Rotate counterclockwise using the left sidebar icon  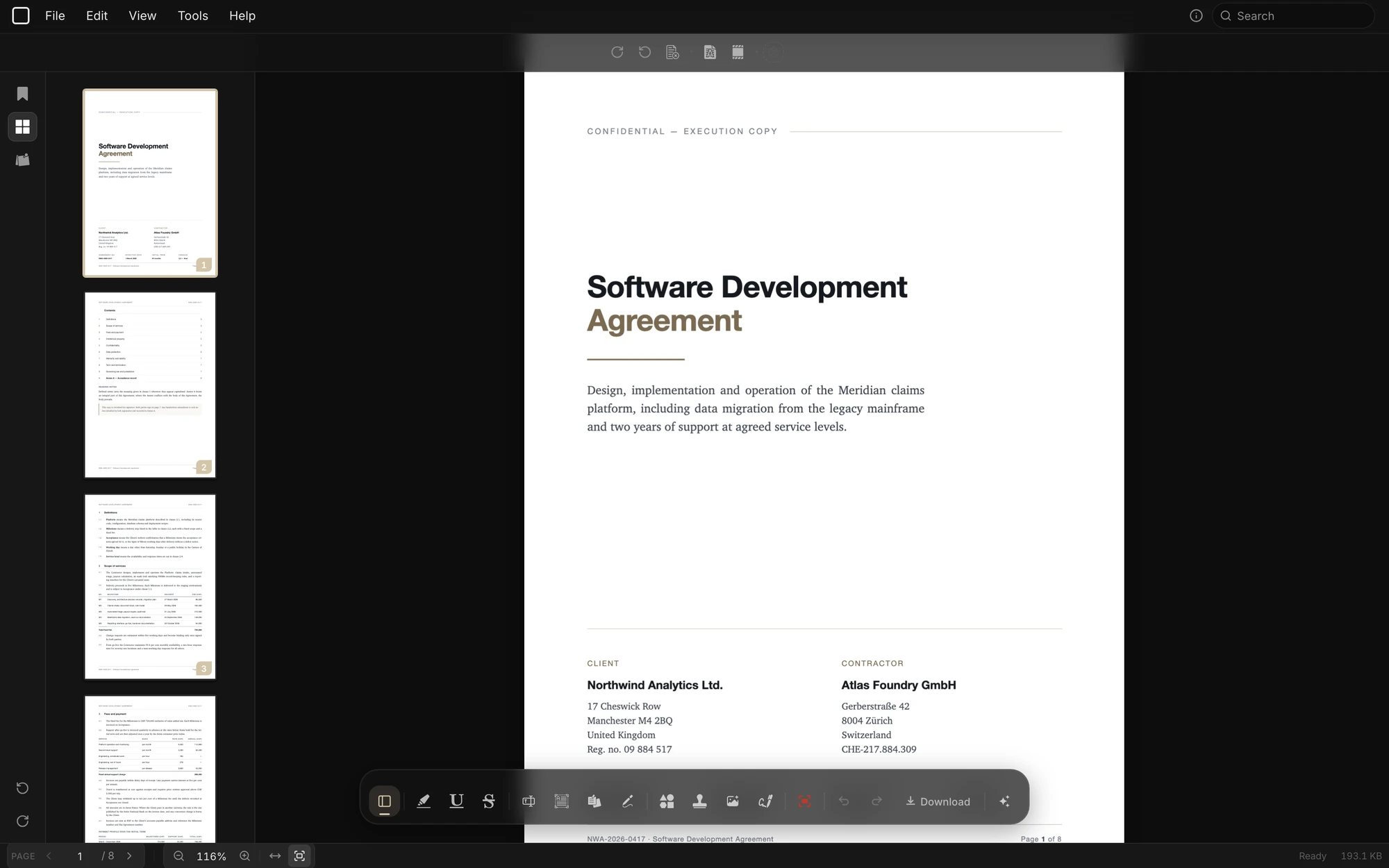point(22,788)
